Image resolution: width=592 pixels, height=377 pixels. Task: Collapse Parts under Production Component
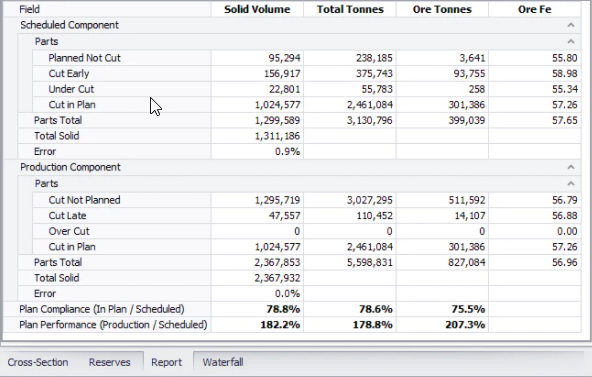coord(570,184)
